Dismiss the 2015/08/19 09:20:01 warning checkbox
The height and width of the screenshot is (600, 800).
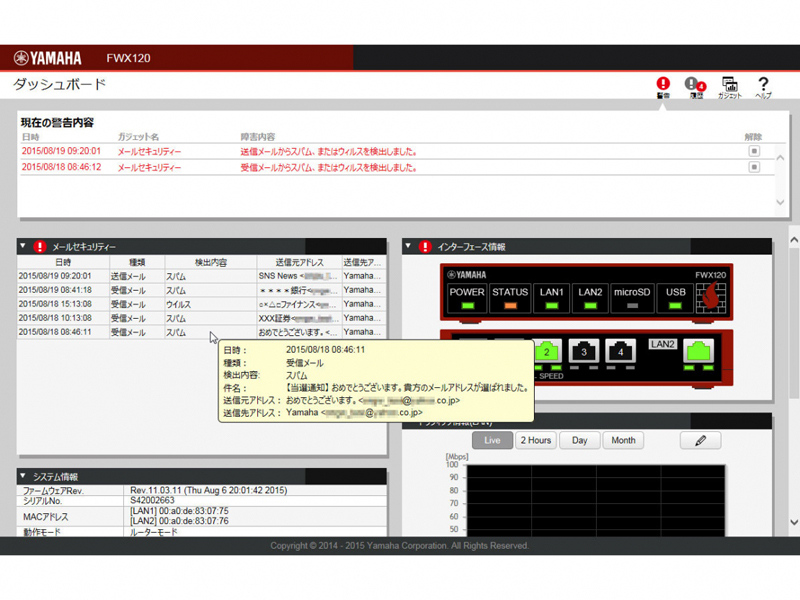pos(754,151)
